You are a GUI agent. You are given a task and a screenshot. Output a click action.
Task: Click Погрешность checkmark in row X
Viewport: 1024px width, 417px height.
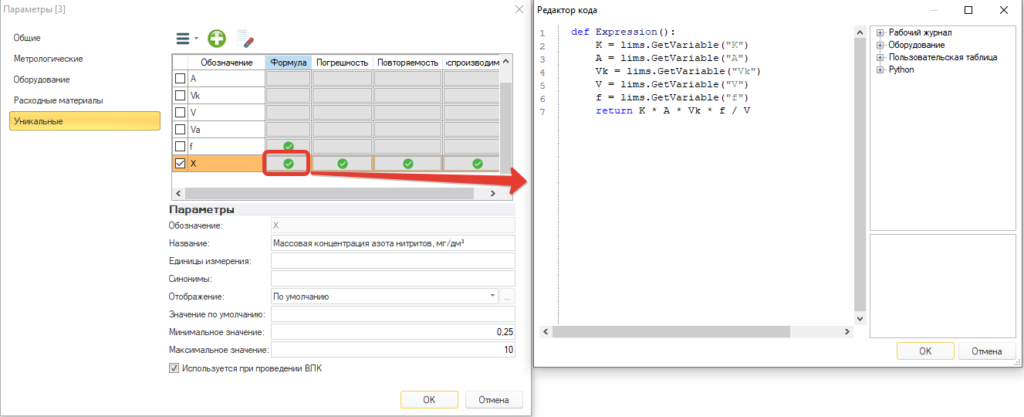pos(342,164)
